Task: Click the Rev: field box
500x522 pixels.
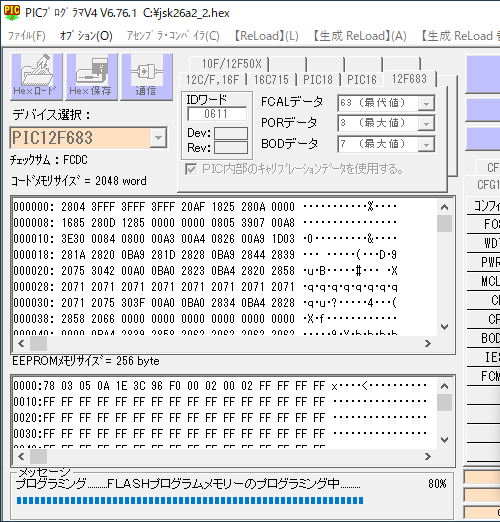Action: tap(231, 148)
